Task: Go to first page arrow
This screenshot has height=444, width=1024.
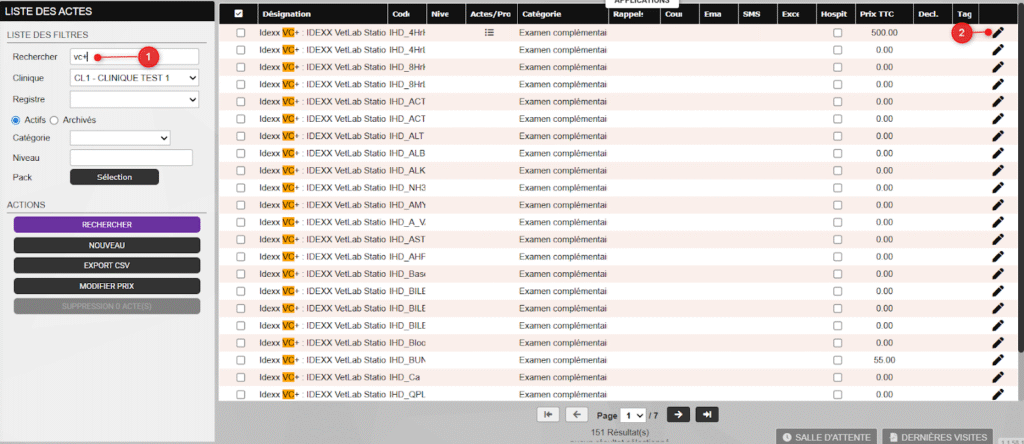Action: point(548,414)
